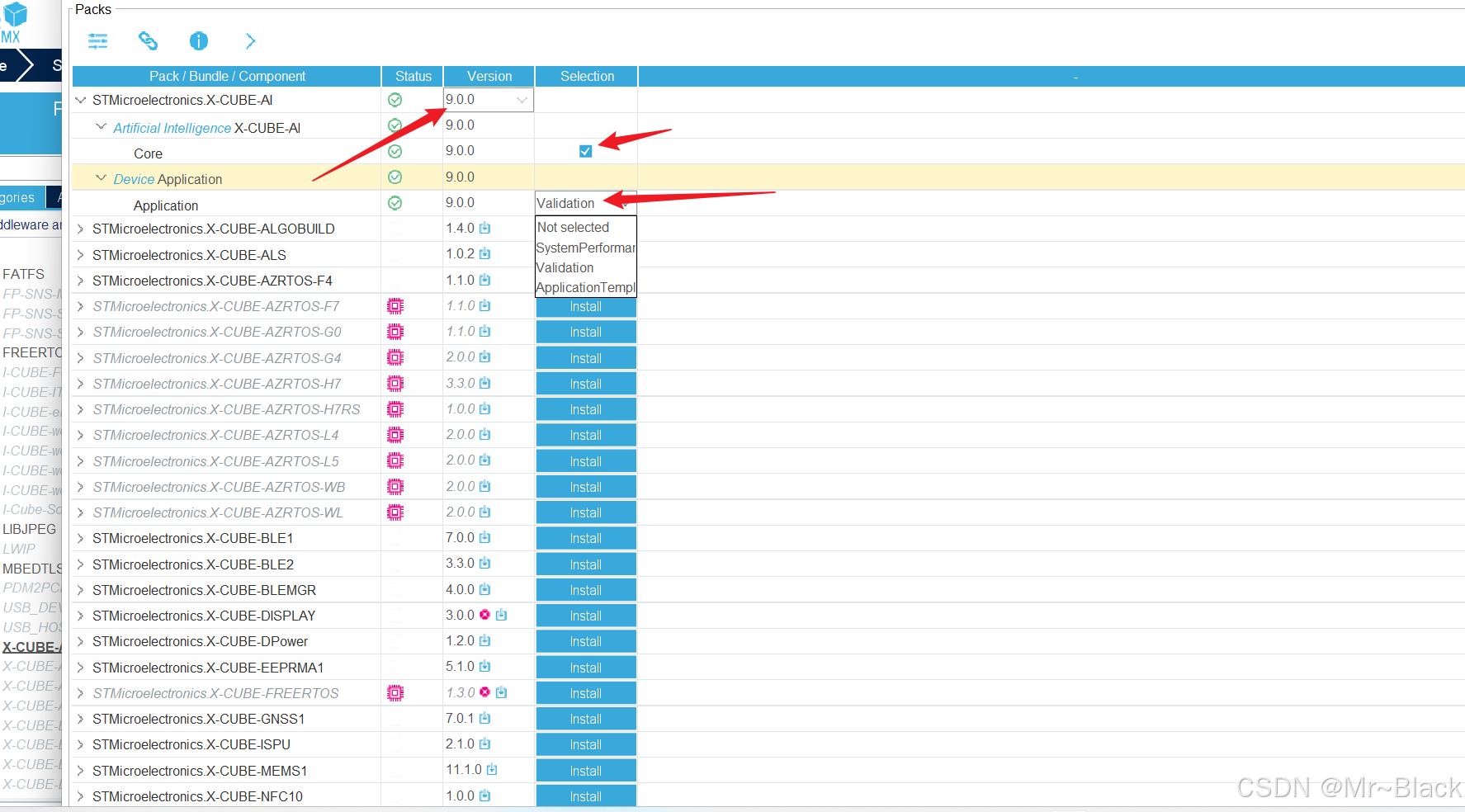
Task: Click the chip status icon for X-CUBE-AZRTOS-H7
Action: click(x=395, y=384)
